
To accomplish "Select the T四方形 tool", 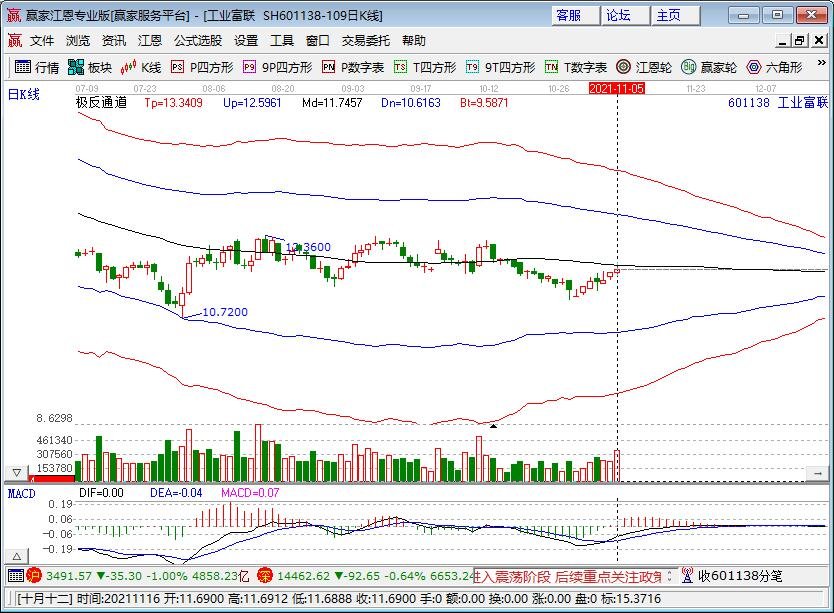I will [425, 67].
